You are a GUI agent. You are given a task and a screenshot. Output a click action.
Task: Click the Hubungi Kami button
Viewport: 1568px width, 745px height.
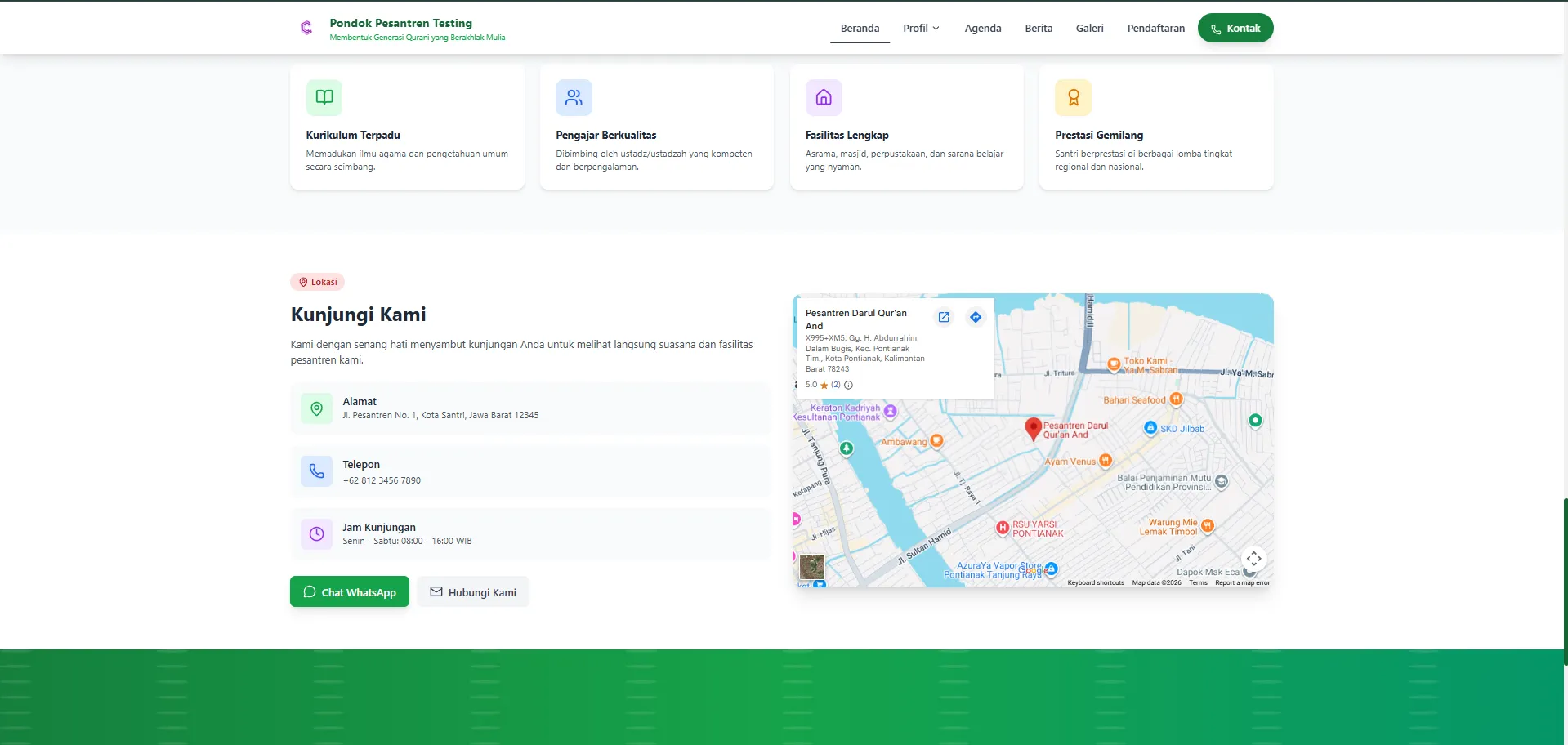473,592
